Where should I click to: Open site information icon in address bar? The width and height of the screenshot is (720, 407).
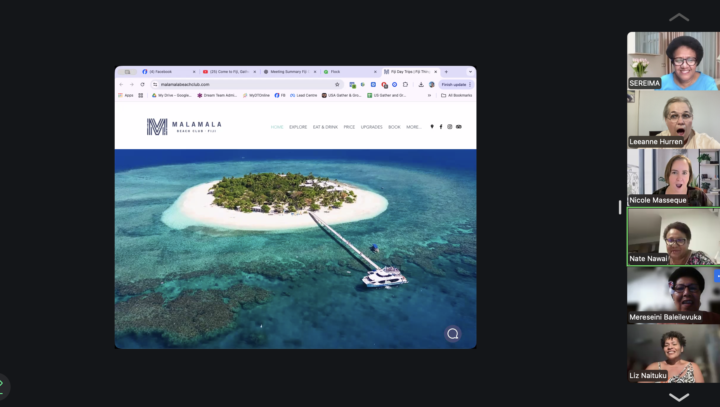tap(155, 85)
